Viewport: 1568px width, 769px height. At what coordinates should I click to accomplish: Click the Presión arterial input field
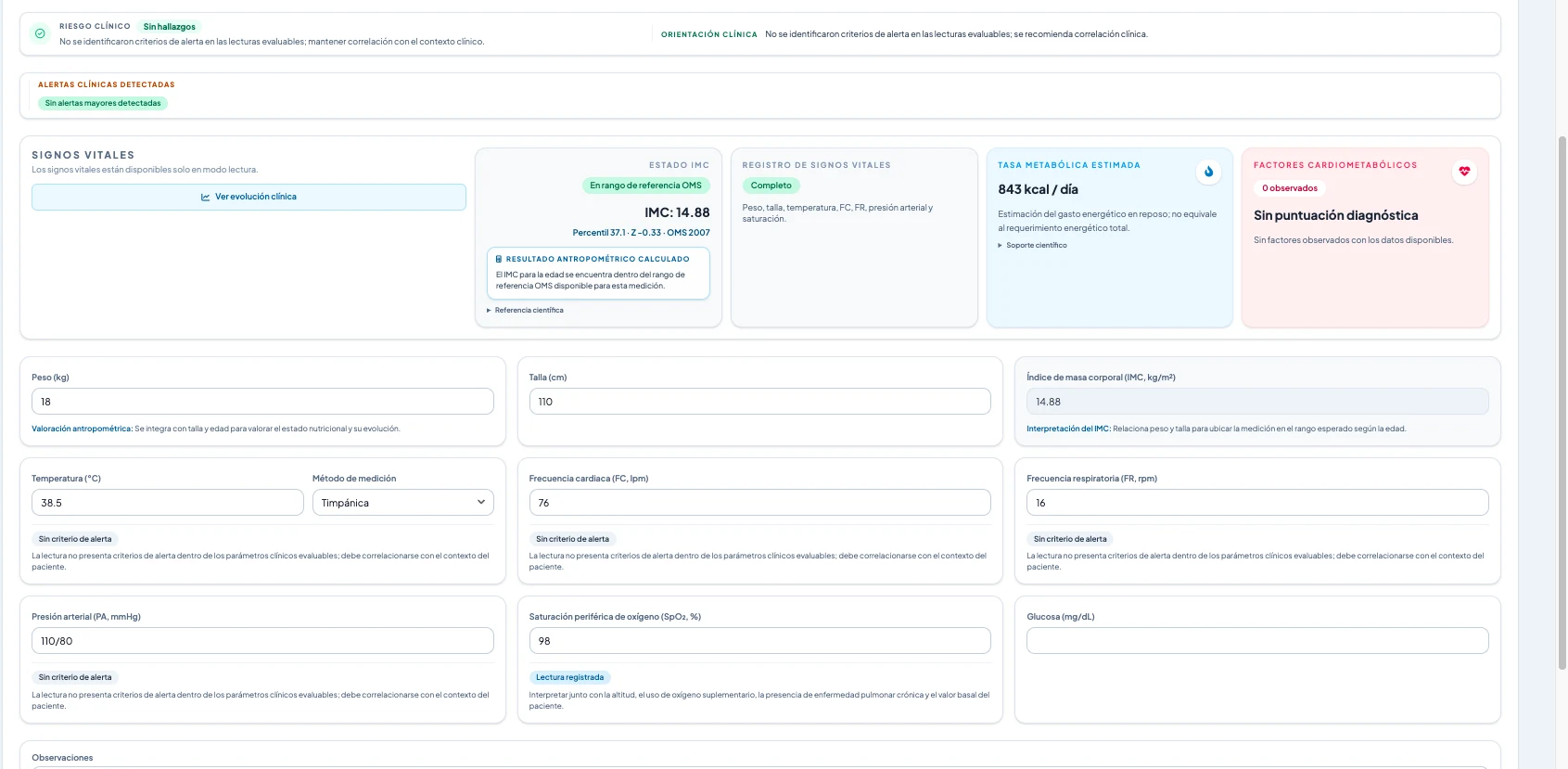coord(262,641)
